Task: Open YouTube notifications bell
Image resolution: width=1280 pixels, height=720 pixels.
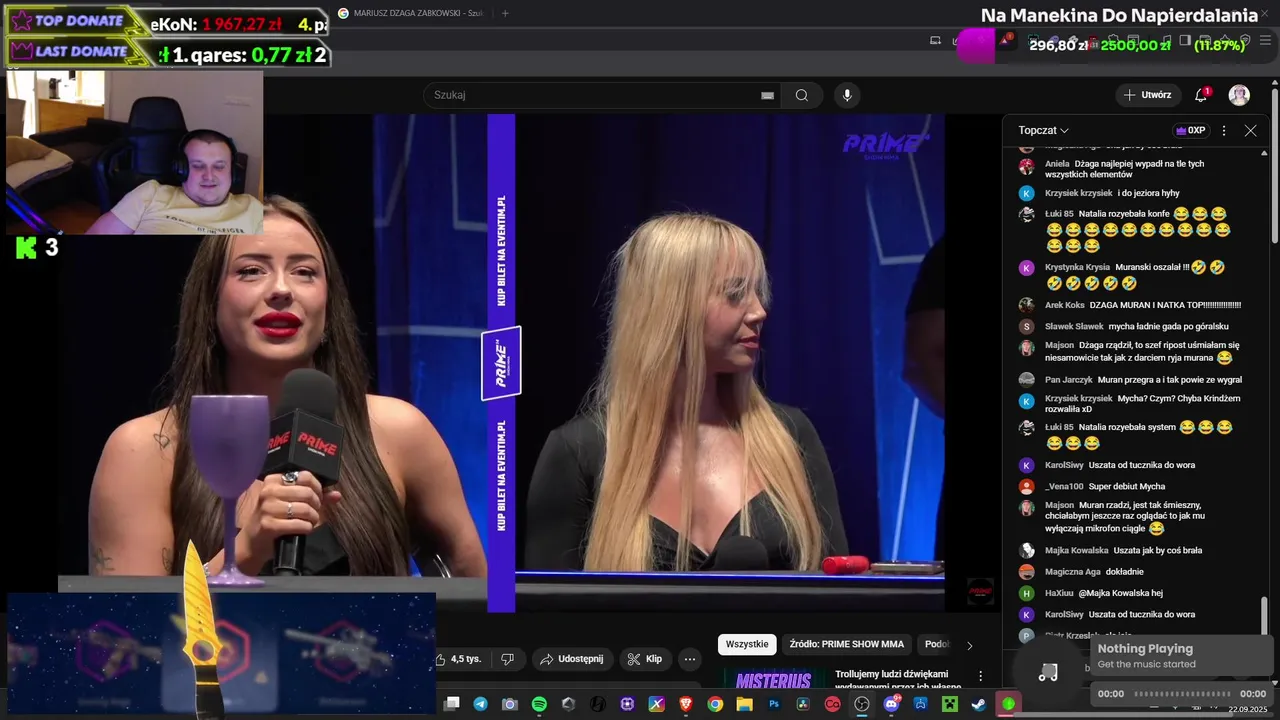Action: coord(1201,95)
